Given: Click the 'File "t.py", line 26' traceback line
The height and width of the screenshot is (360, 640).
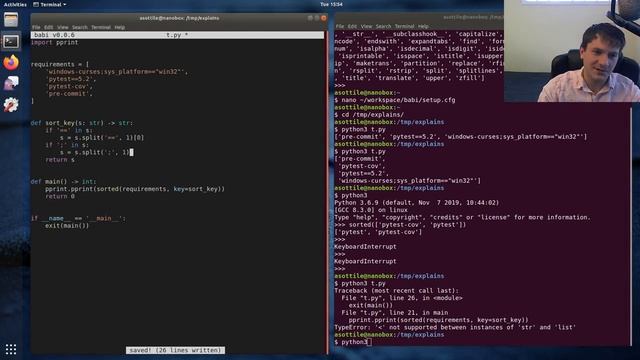Looking at the screenshot, I should tap(402, 298).
